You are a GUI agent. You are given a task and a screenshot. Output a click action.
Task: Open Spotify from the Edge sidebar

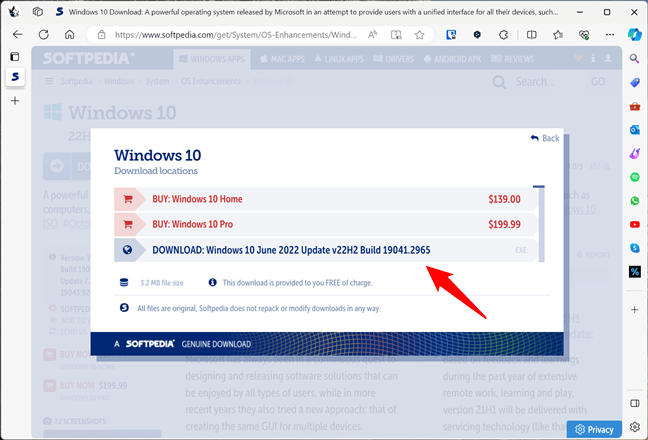(635, 177)
